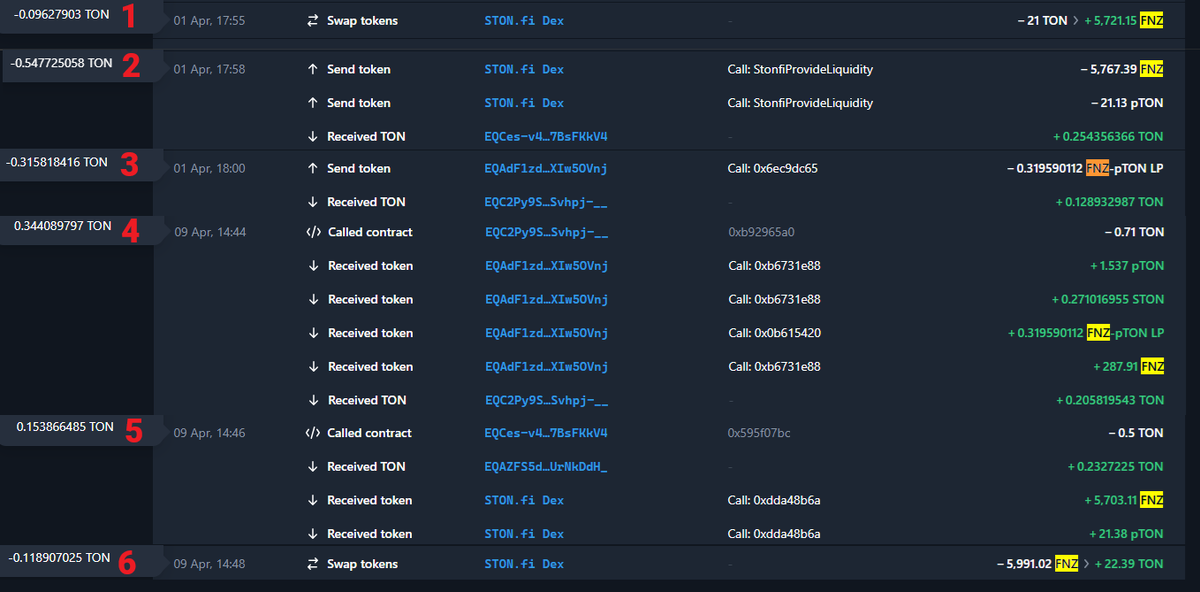Click the '0x595f07bc' opcode text
The width and height of the screenshot is (1200, 592).
pos(760,433)
